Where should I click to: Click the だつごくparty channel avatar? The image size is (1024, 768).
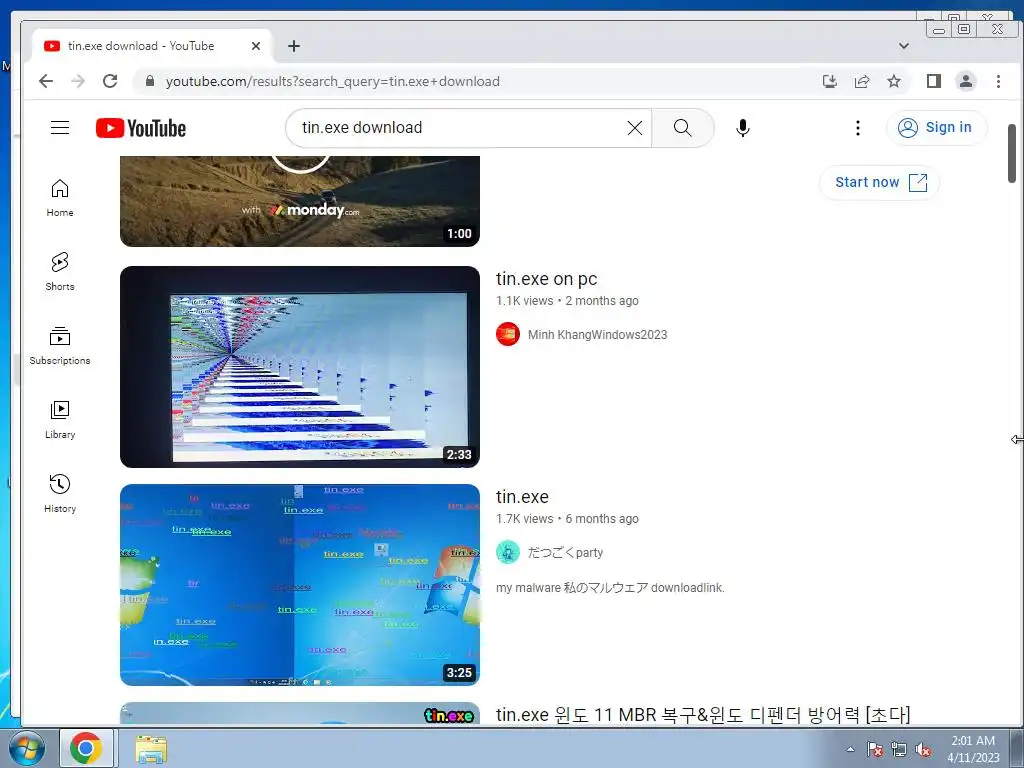click(x=508, y=552)
